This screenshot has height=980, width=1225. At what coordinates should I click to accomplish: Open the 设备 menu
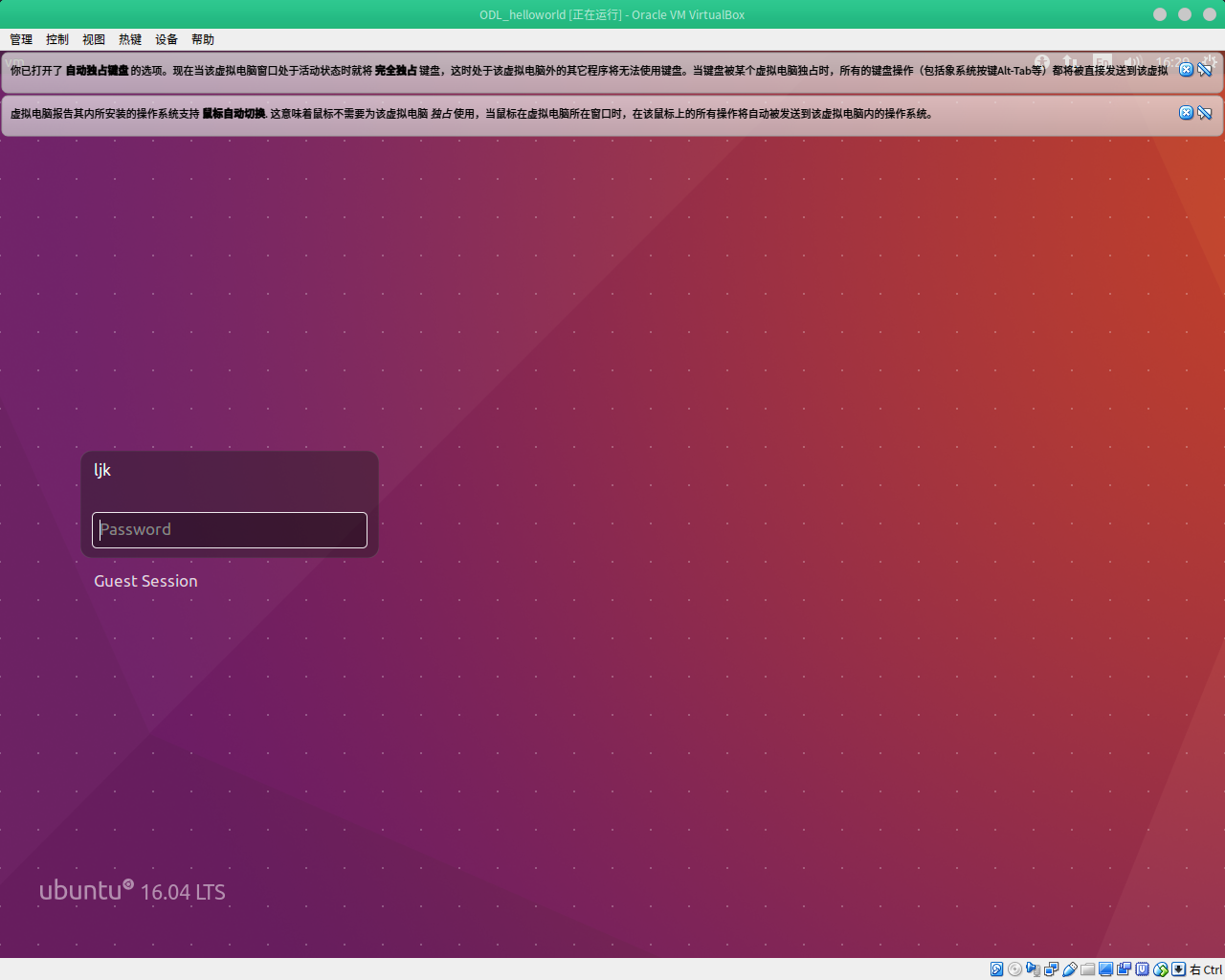tap(167, 39)
